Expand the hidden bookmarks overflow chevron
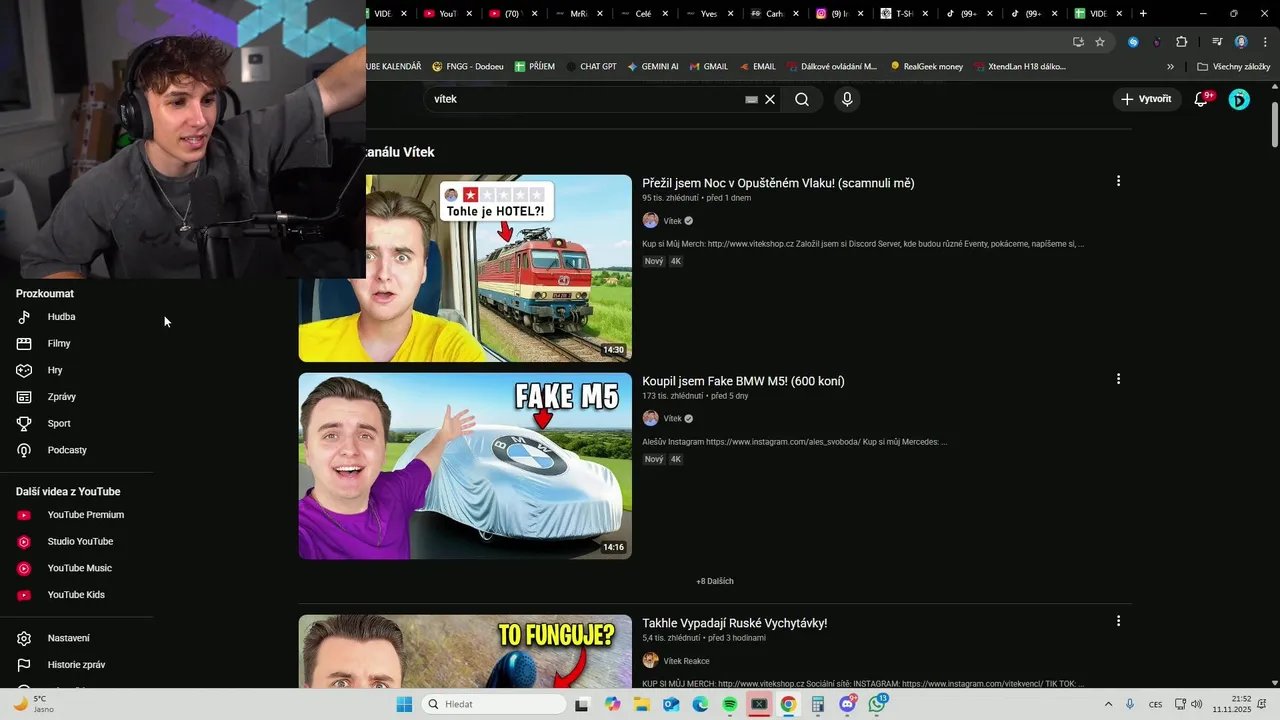This screenshot has height=720, width=1280. pos(1170,67)
